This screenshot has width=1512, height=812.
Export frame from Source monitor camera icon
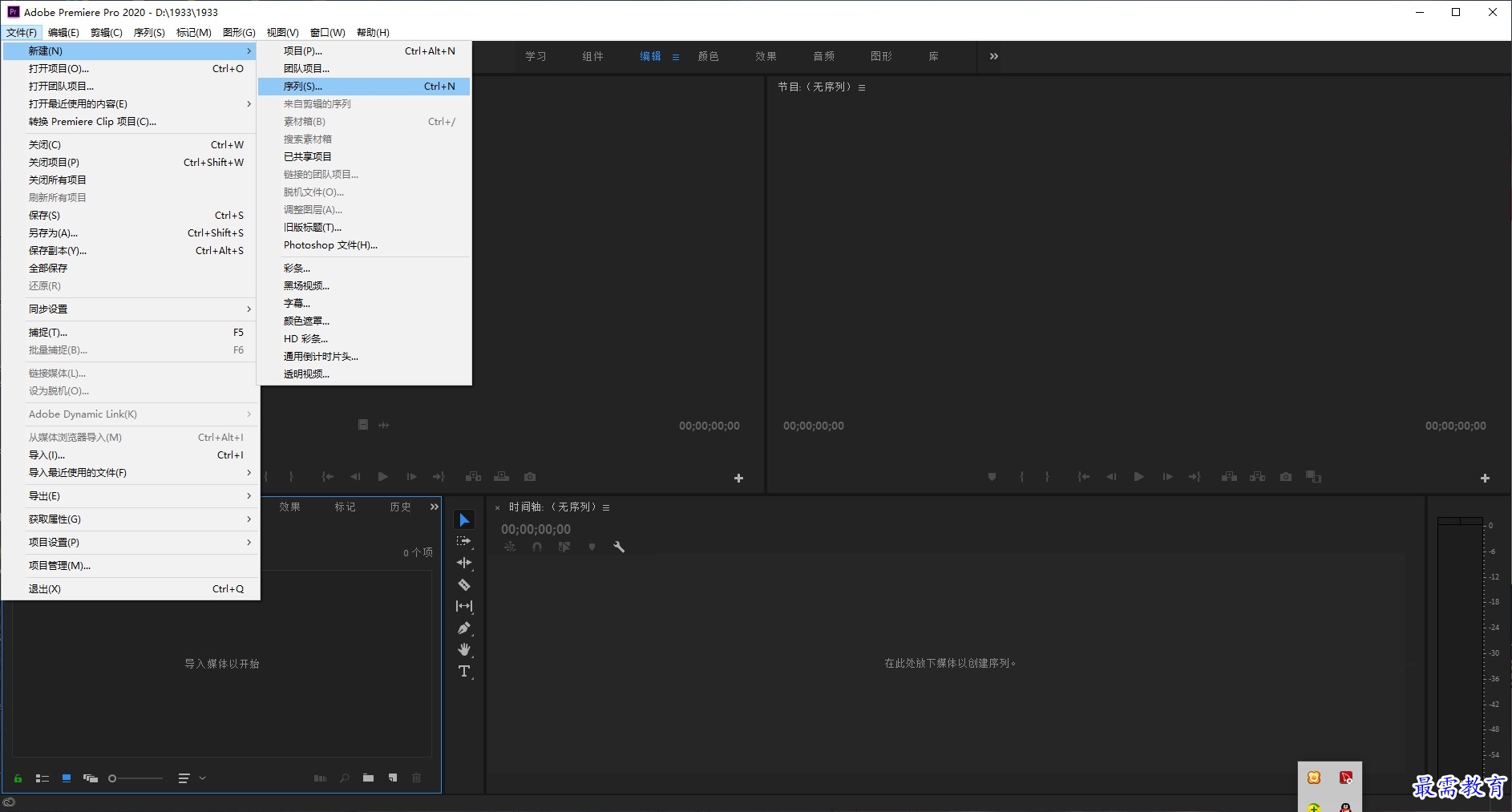(530, 477)
